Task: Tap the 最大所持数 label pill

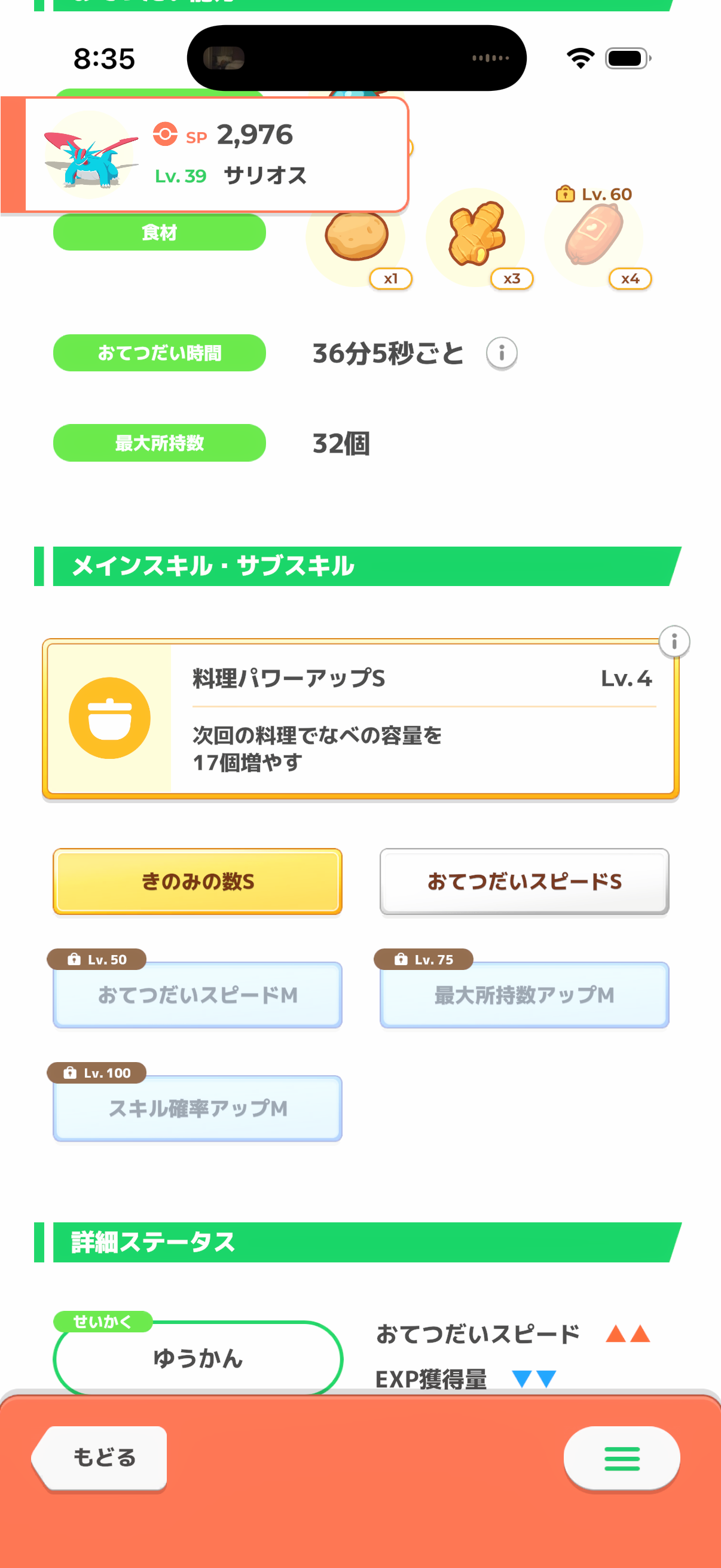Action: click(x=160, y=443)
